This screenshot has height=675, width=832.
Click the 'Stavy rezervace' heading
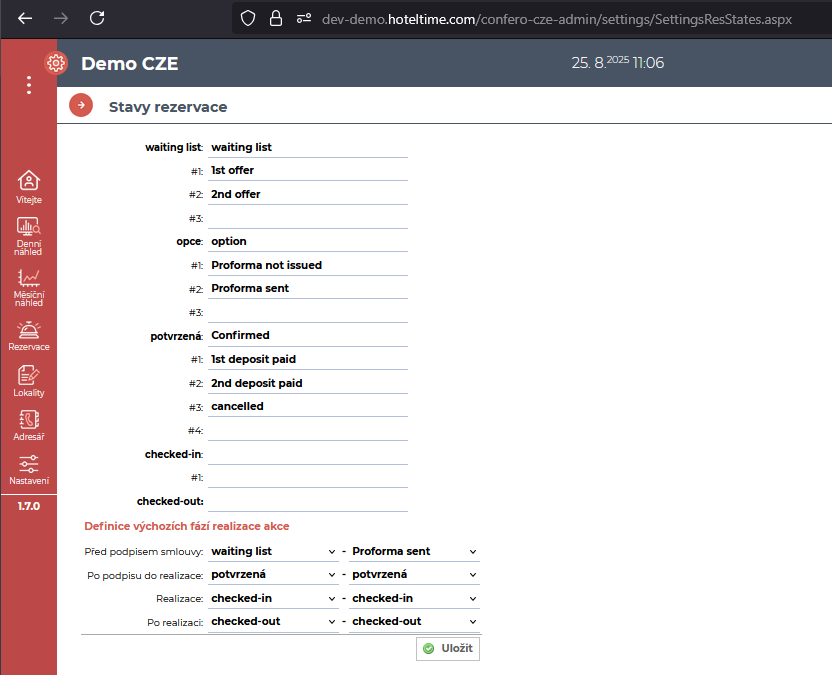click(x=168, y=107)
